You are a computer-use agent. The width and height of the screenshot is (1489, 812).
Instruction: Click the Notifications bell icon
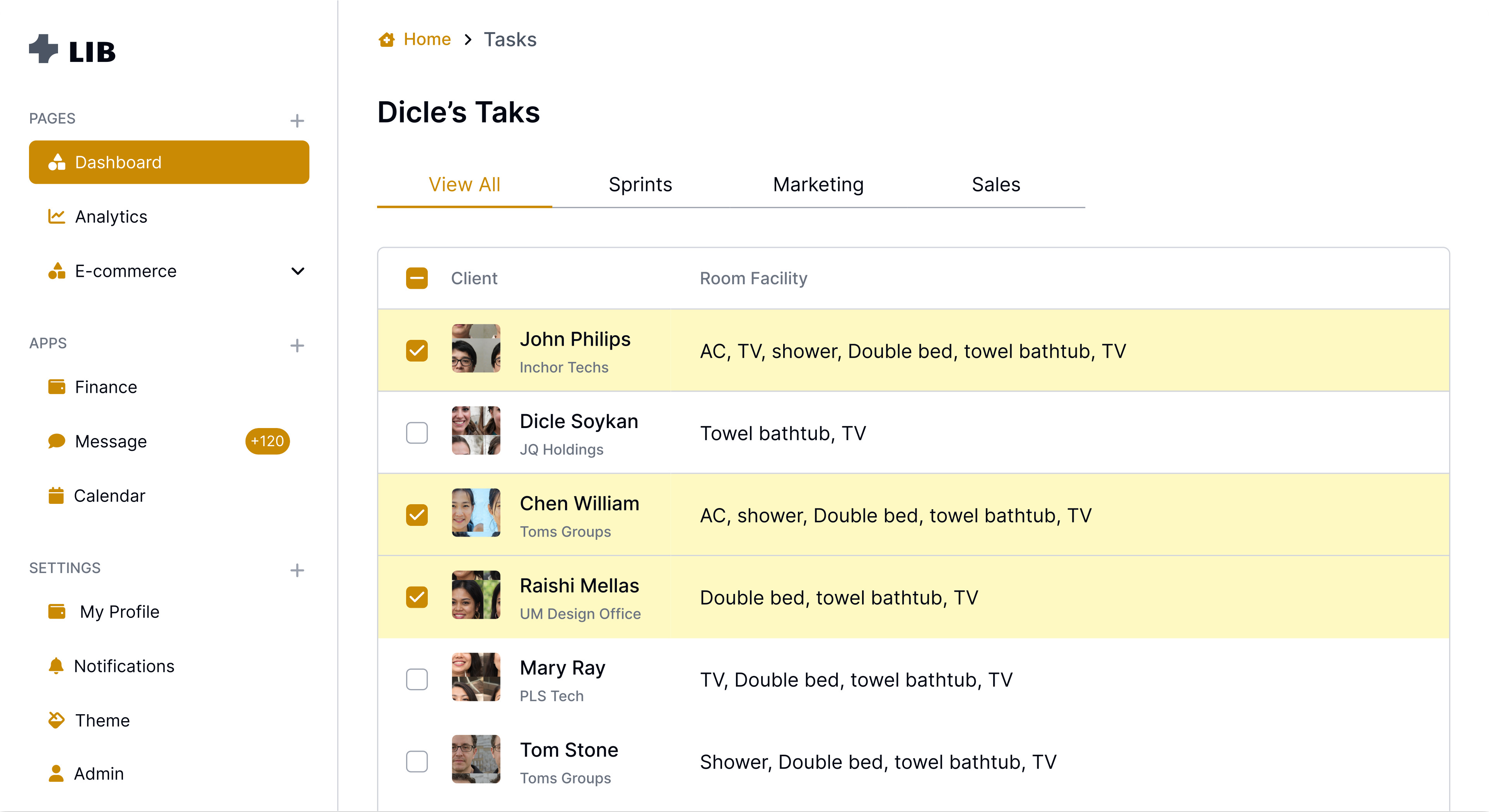click(x=56, y=666)
